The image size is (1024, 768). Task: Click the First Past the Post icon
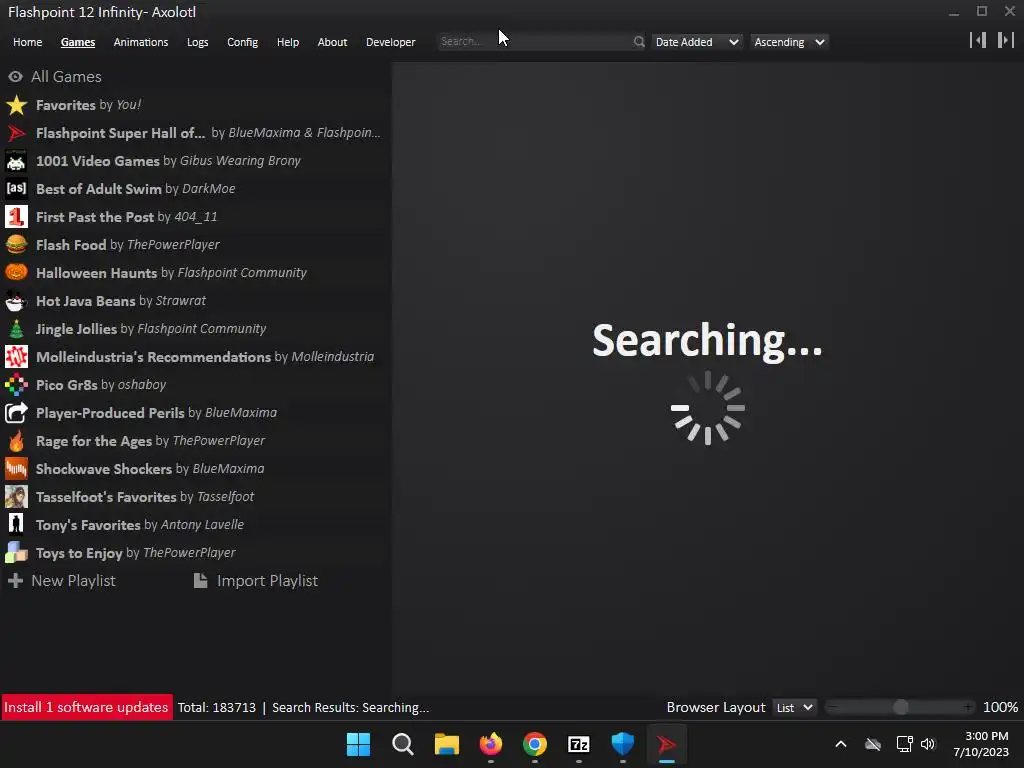tap(16, 217)
